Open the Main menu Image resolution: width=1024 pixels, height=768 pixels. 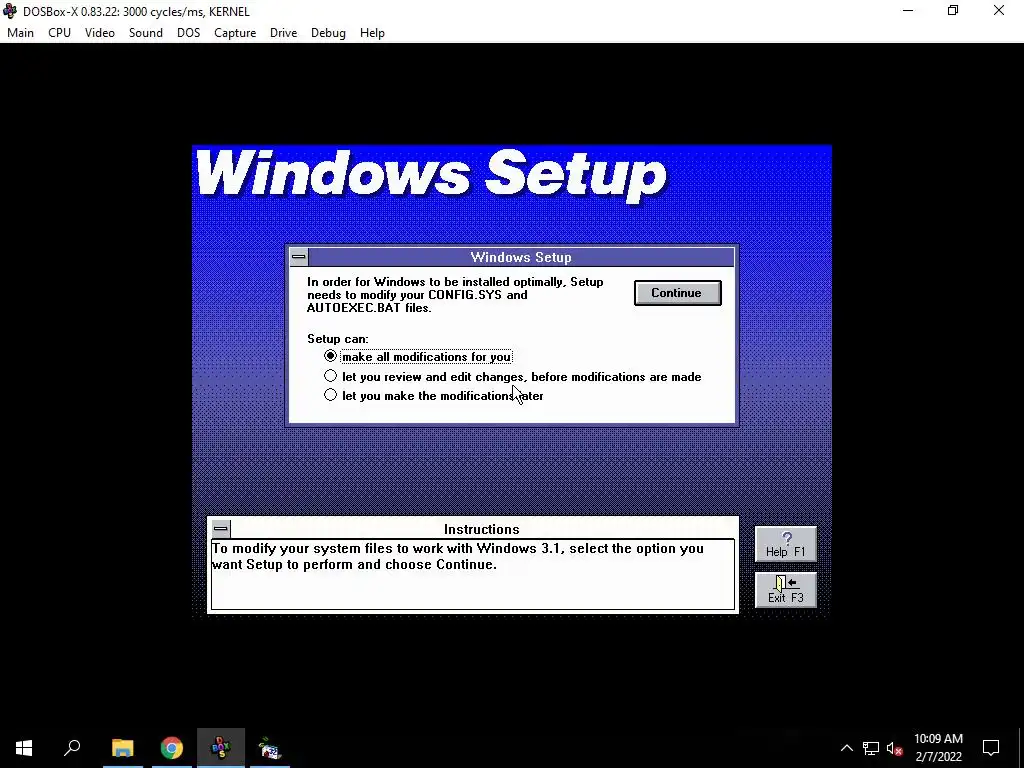(20, 33)
